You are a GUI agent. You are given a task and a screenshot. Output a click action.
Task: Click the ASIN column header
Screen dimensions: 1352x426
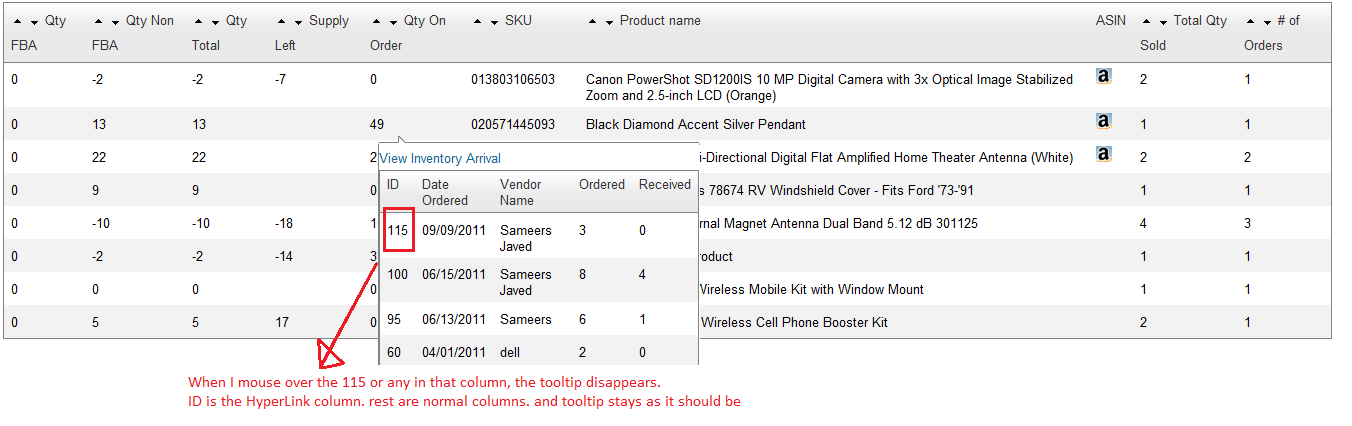1110,21
